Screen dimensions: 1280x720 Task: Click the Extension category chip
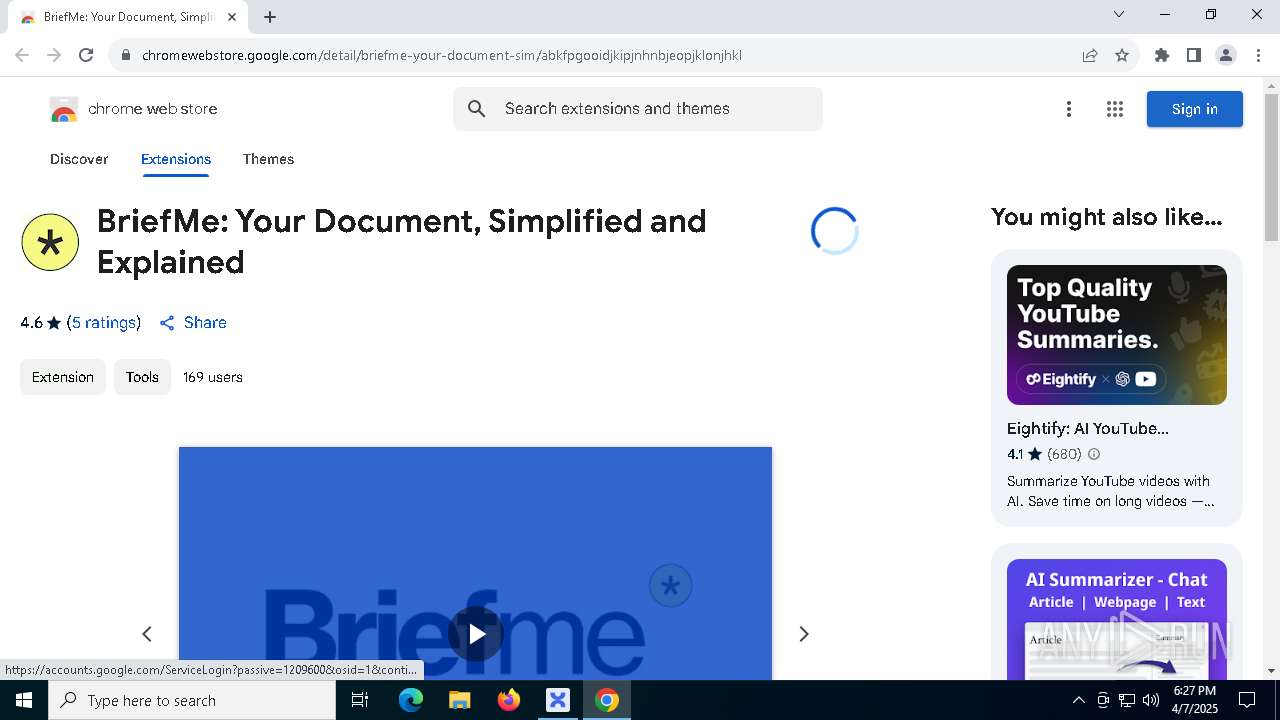click(63, 377)
